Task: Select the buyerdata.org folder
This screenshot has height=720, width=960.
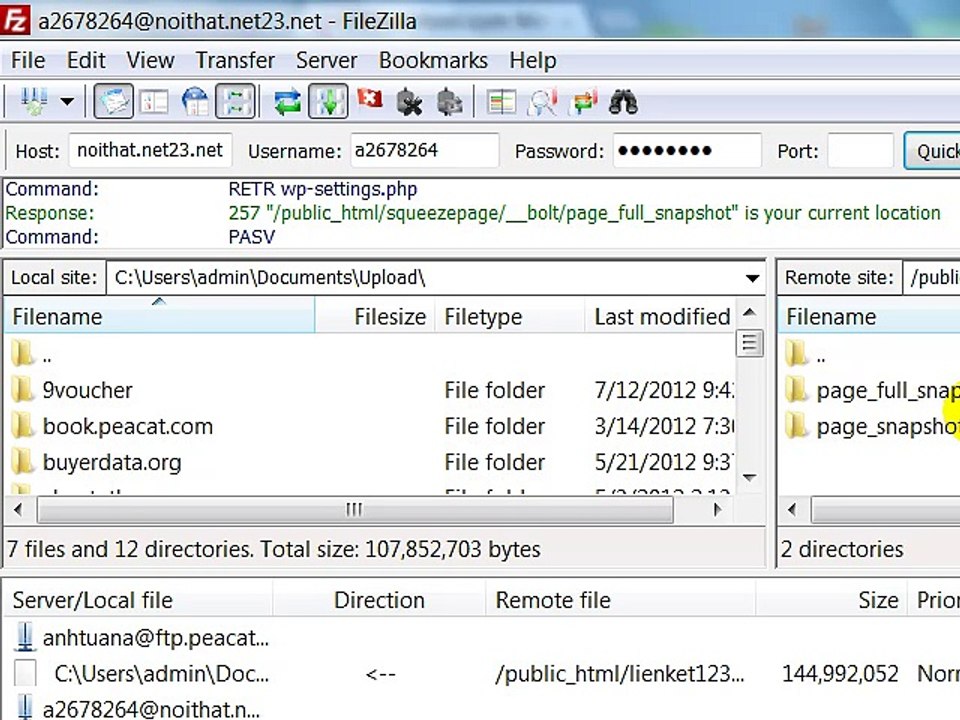Action: [97, 462]
